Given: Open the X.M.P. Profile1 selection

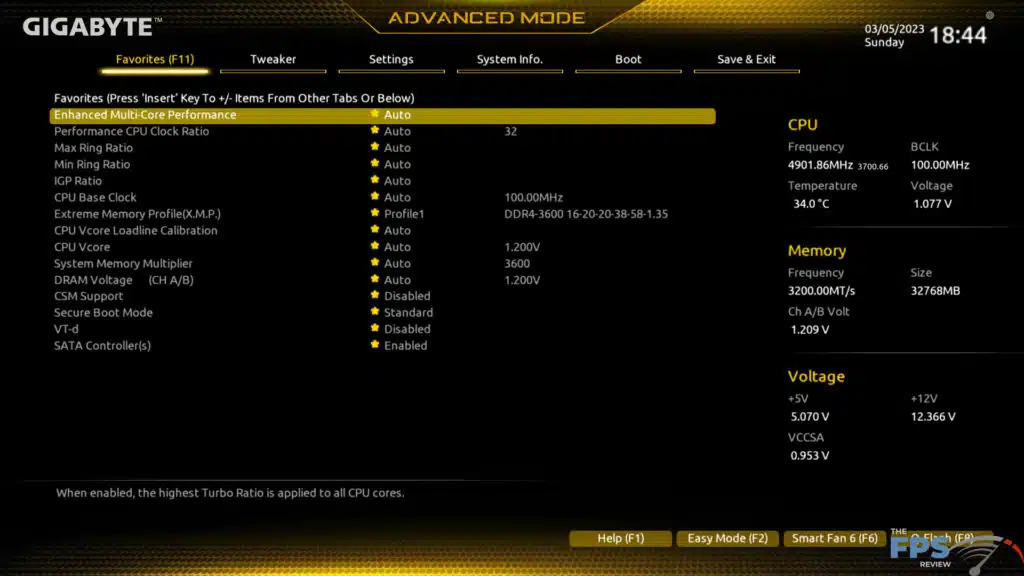Looking at the screenshot, I should [404, 214].
